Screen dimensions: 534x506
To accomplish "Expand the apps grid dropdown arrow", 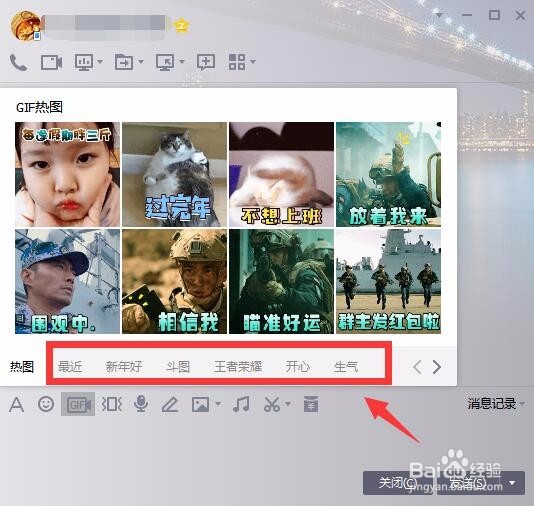I will pos(253,62).
